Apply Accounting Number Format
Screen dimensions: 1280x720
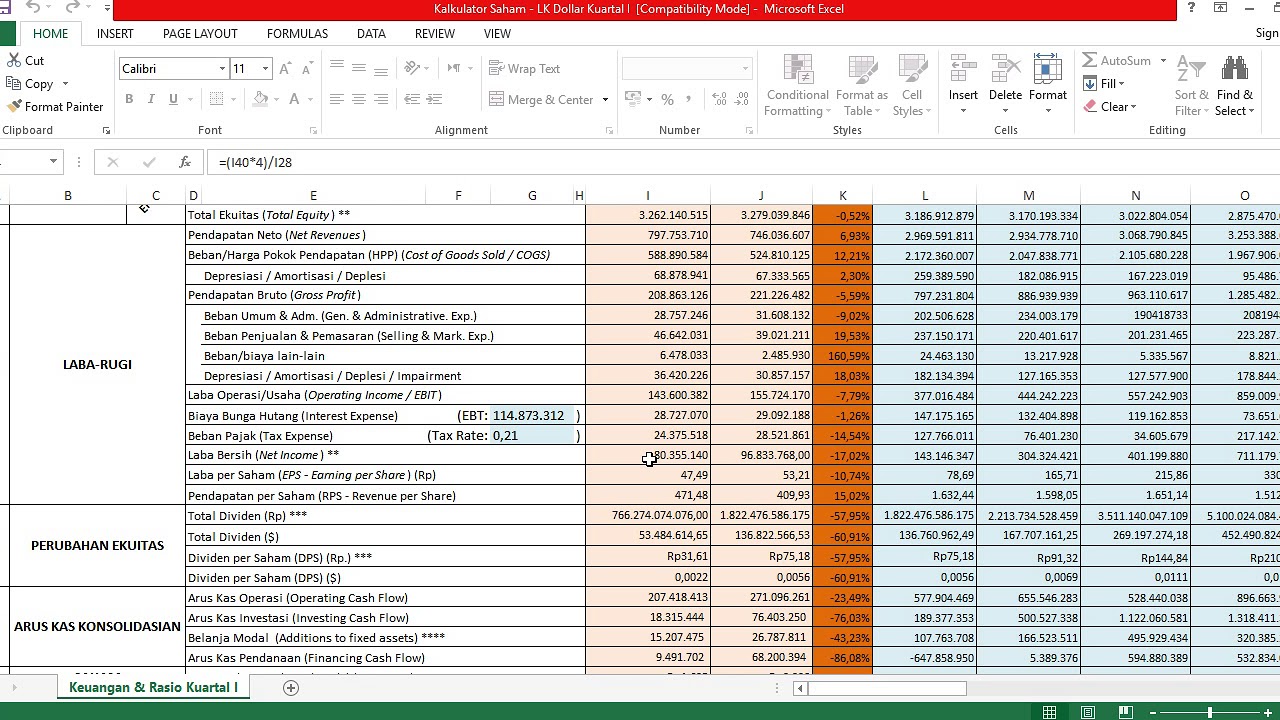point(631,99)
